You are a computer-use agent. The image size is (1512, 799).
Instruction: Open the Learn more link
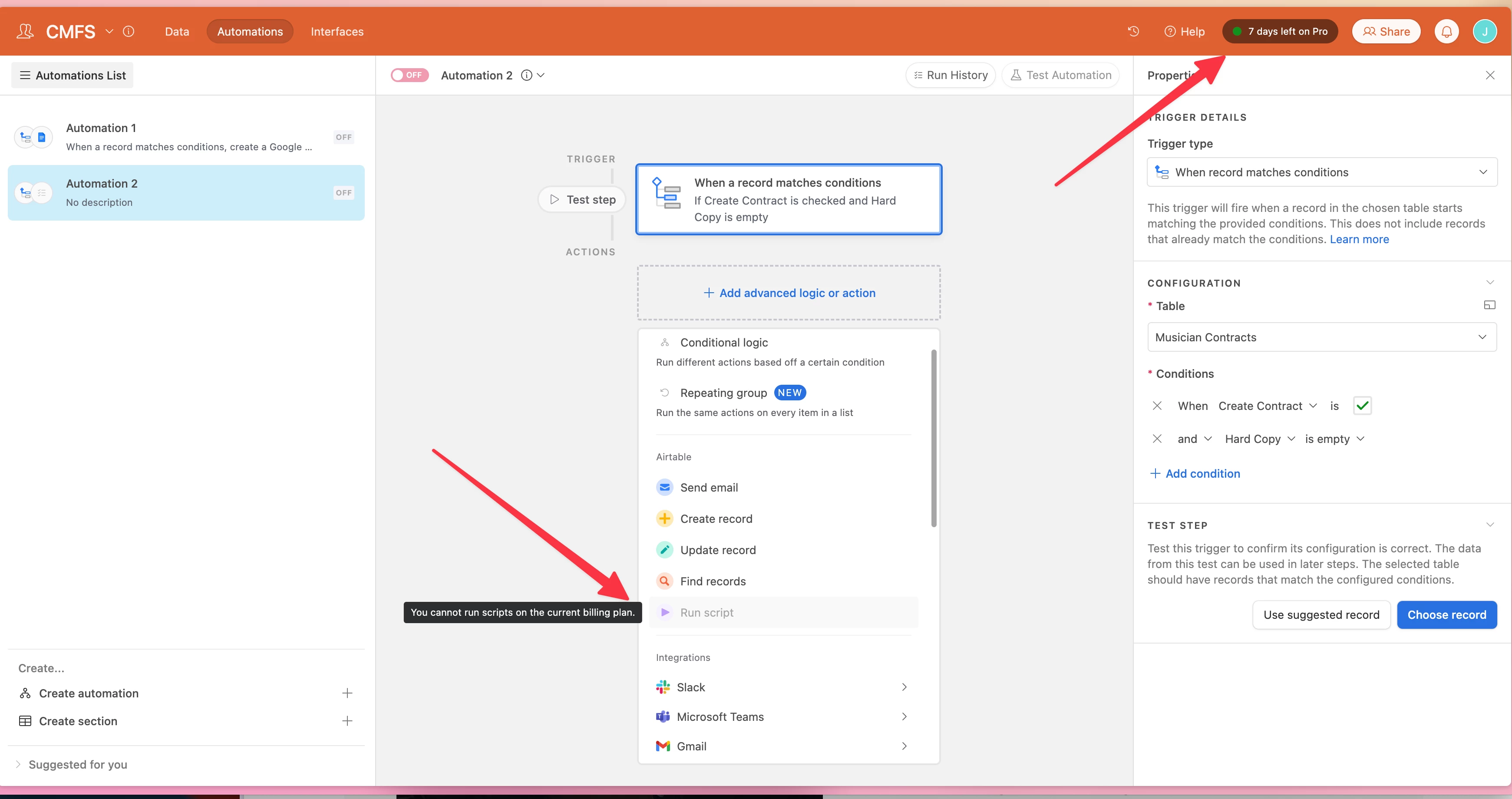[1359, 239]
